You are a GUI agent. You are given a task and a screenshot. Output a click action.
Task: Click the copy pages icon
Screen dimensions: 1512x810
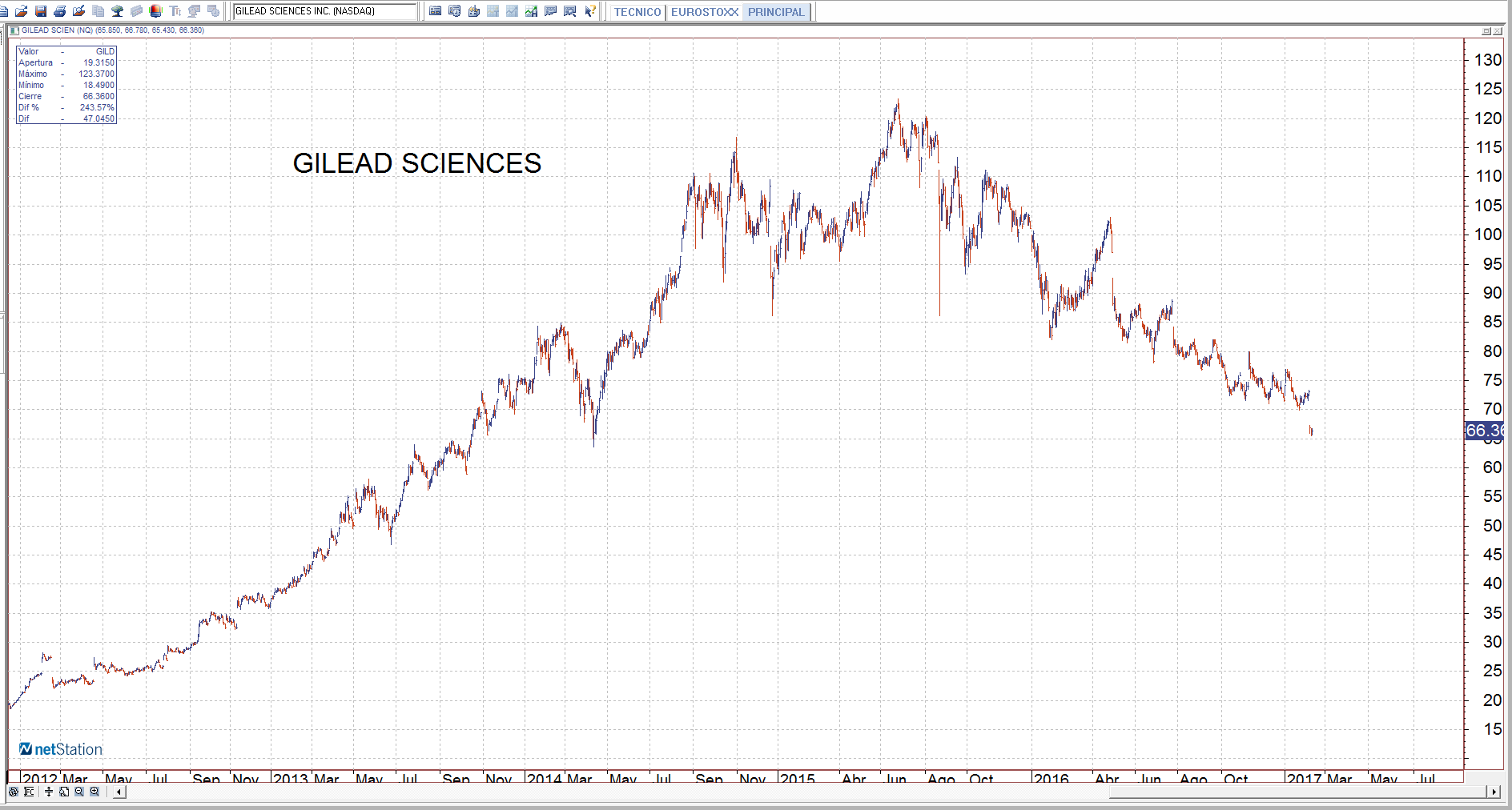(x=99, y=11)
